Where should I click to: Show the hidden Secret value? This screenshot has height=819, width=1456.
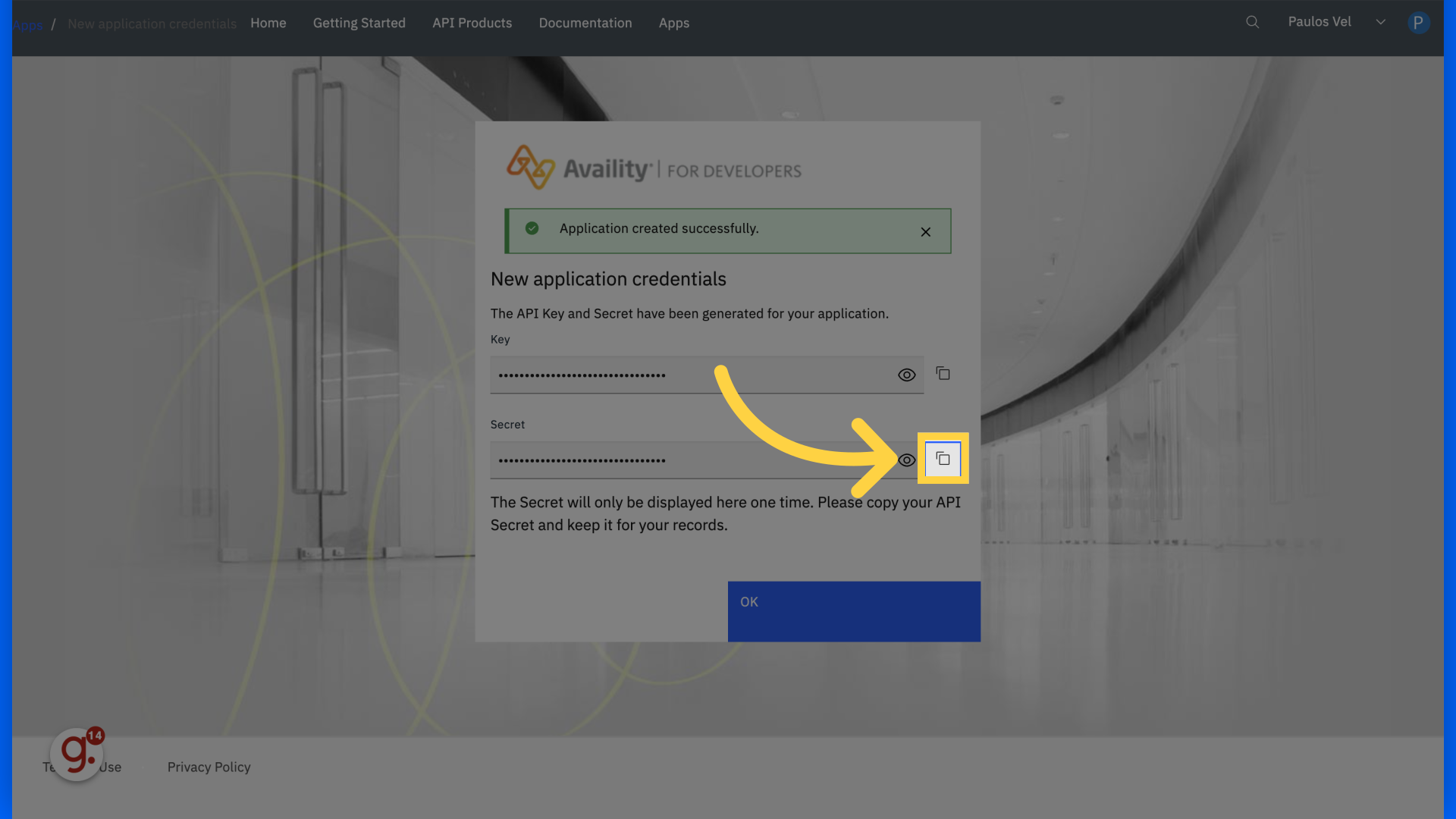[x=906, y=460]
